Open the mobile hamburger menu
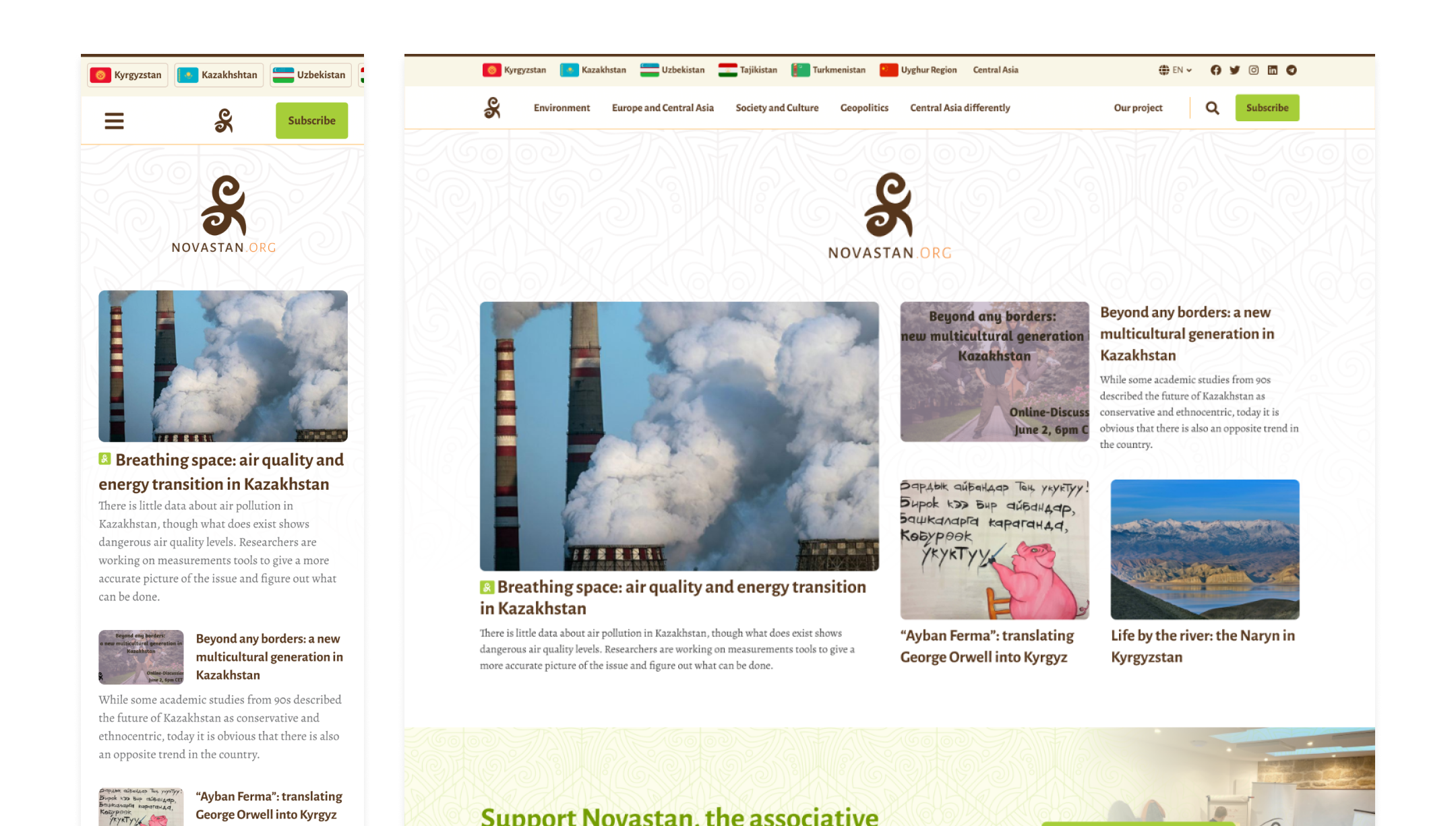The image size is (1456, 826). [x=114, y=121]
